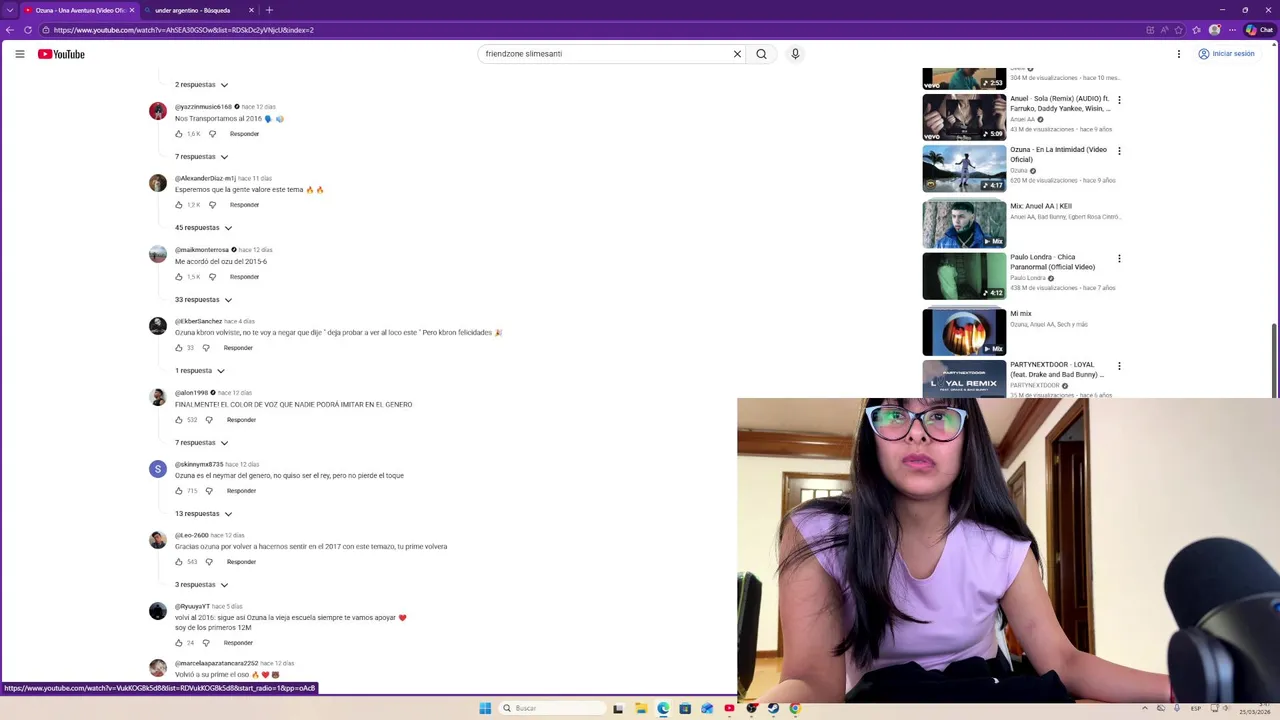Click the @skinnymx8735 profile avatar
1280x720 pixels.
click(158, 469)
